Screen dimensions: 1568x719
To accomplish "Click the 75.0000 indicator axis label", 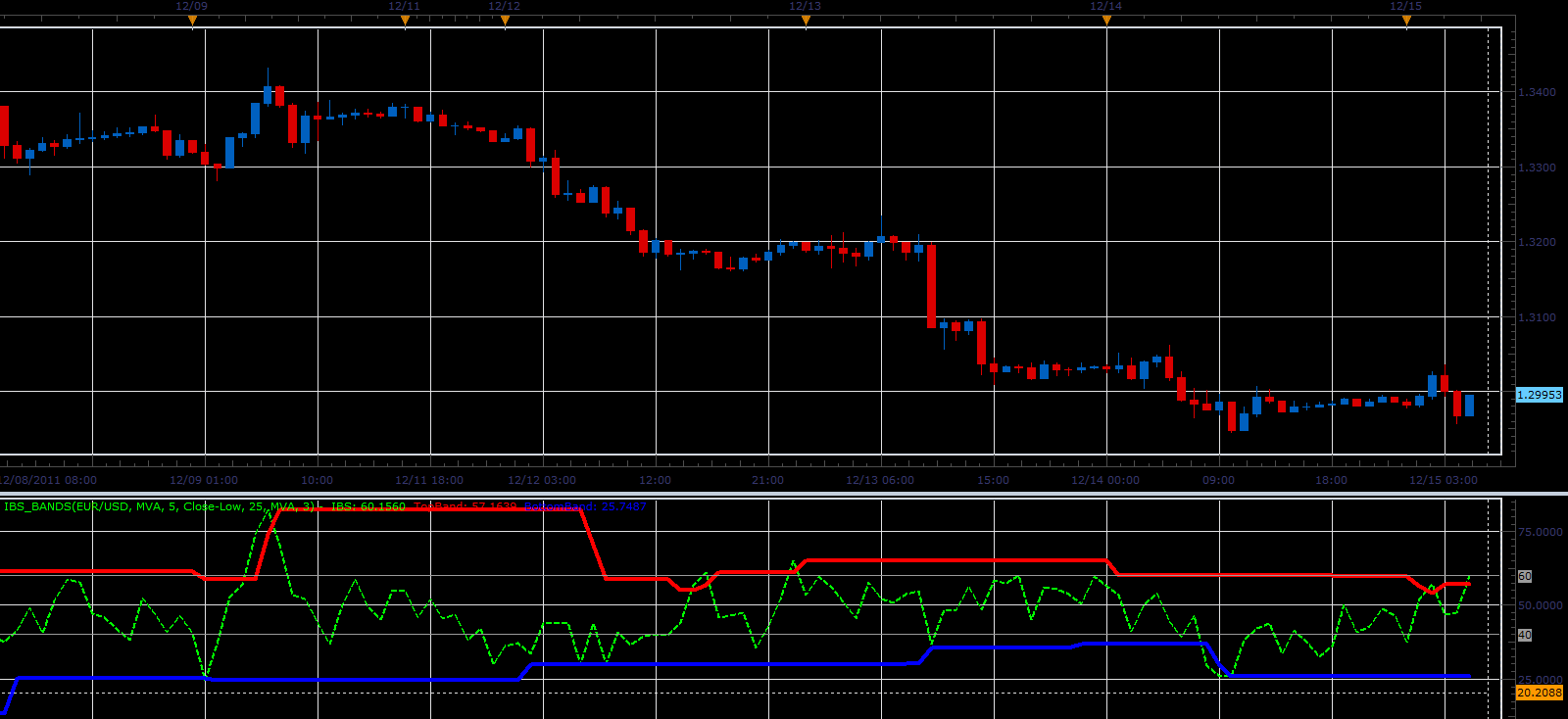I will (1540, 532).
